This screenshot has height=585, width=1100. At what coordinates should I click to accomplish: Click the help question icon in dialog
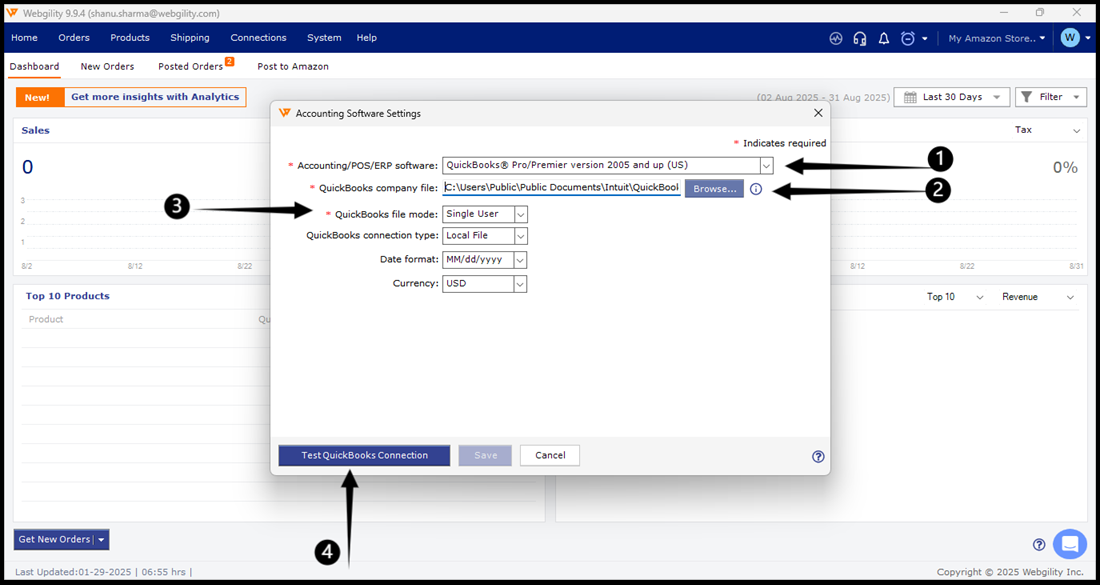pyautogui.click(x=818, y=456)
